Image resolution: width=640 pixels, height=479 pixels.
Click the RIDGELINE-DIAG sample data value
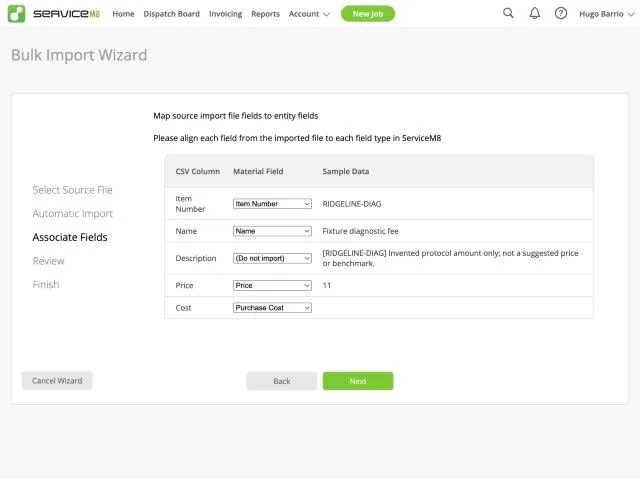(352, 204)
